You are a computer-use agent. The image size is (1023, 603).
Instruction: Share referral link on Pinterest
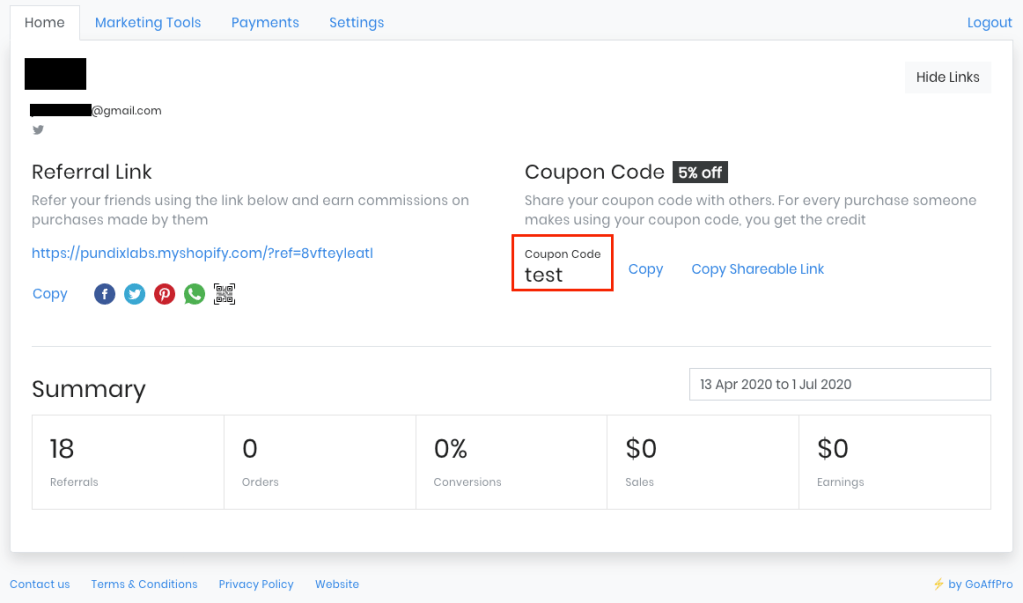pos(165,294)
